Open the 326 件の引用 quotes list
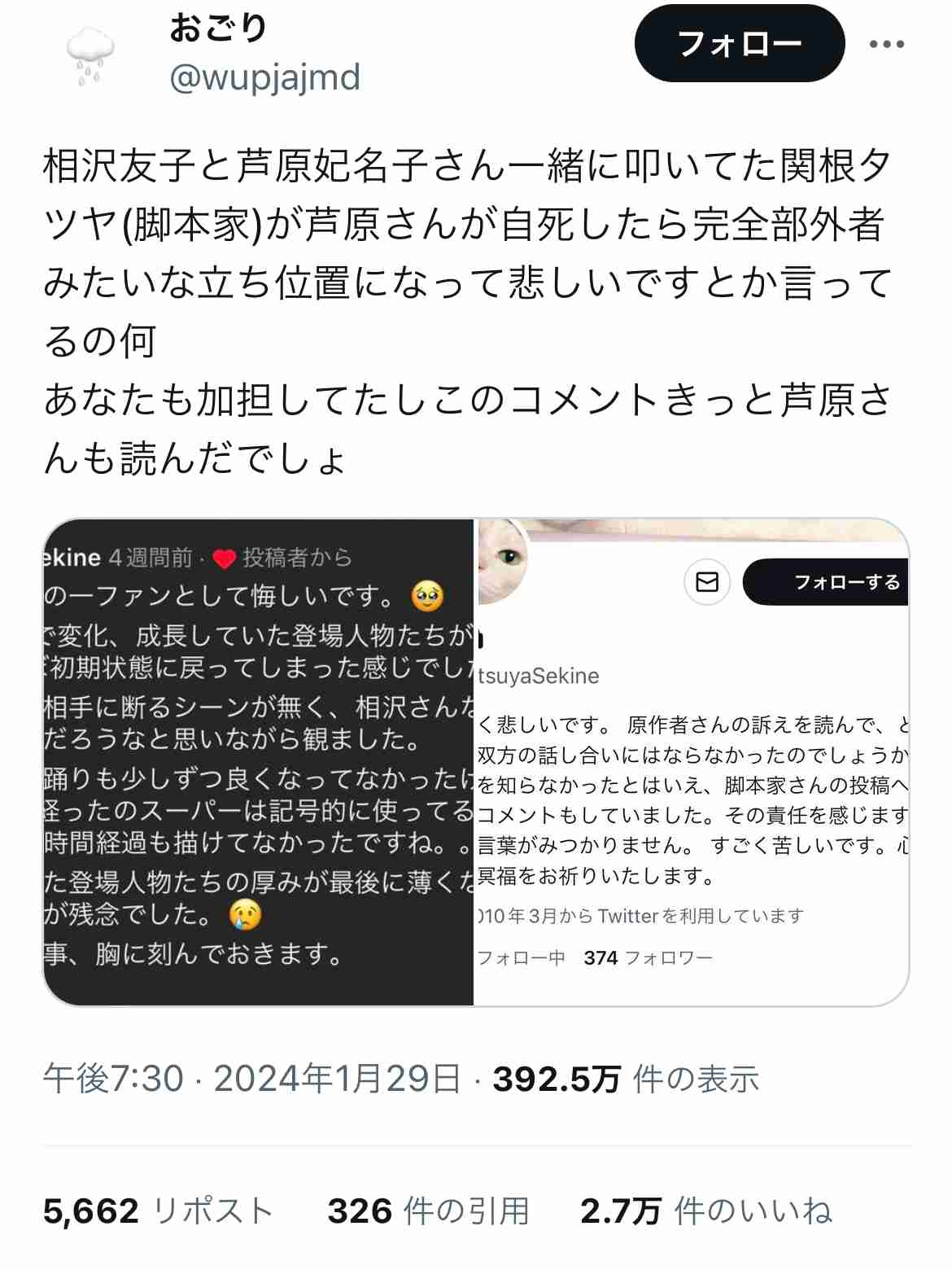Viewport: 952px width, 1270px height. click(428, 1211)
